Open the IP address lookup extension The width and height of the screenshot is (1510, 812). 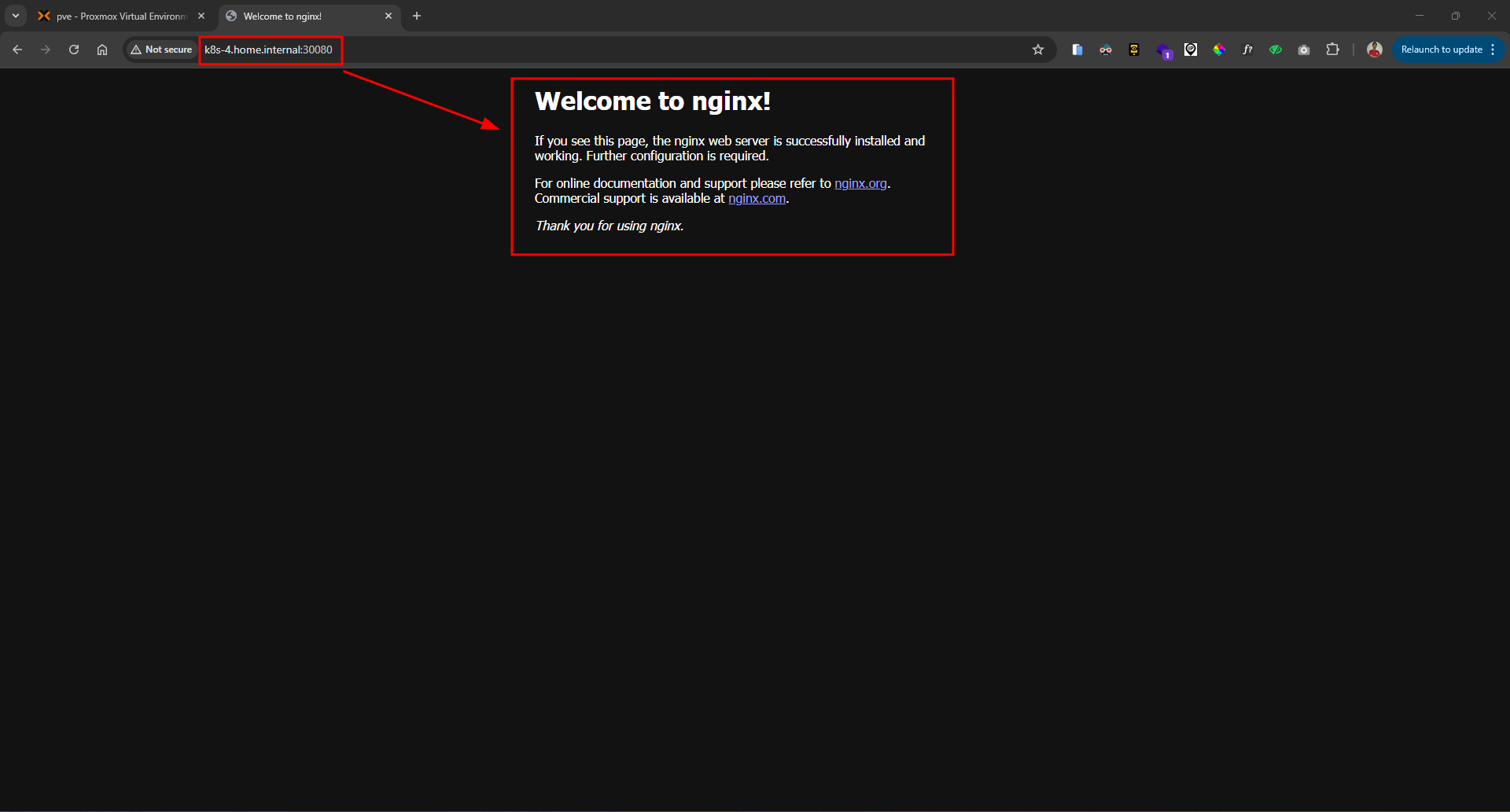tap(1191, 49)
